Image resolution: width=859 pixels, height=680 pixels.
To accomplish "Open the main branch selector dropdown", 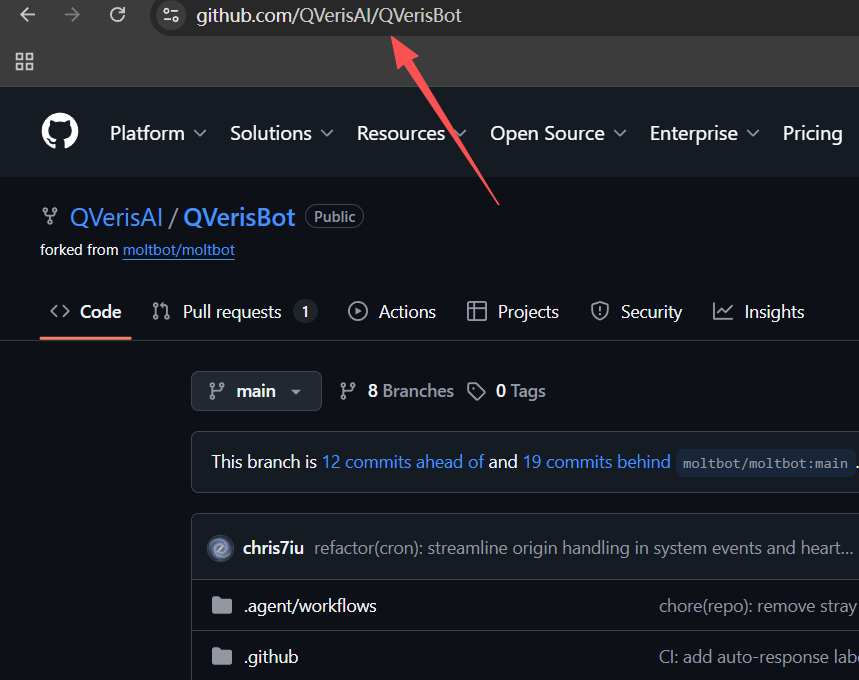I will coord(256,391).
